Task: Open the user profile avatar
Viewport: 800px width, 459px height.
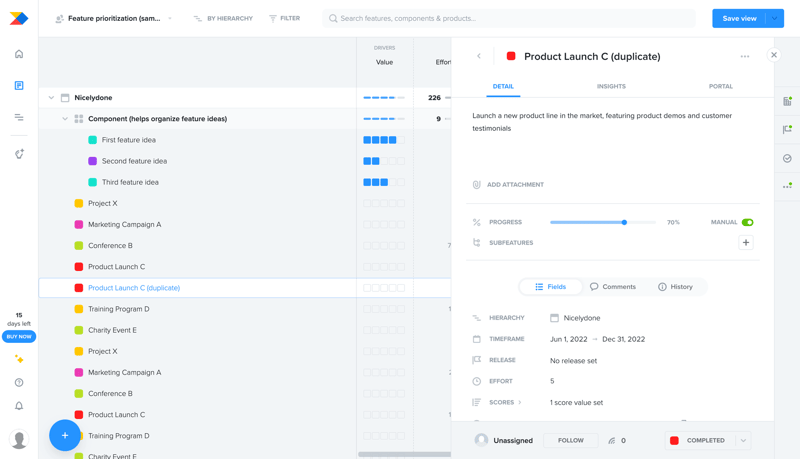Action: pos(19,439)
